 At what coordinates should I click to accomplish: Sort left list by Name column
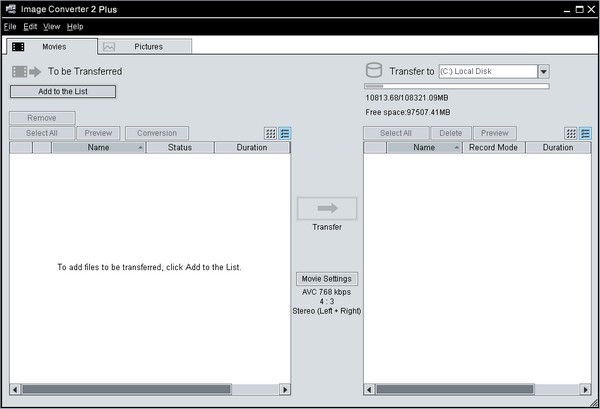[x=99, y=148]
